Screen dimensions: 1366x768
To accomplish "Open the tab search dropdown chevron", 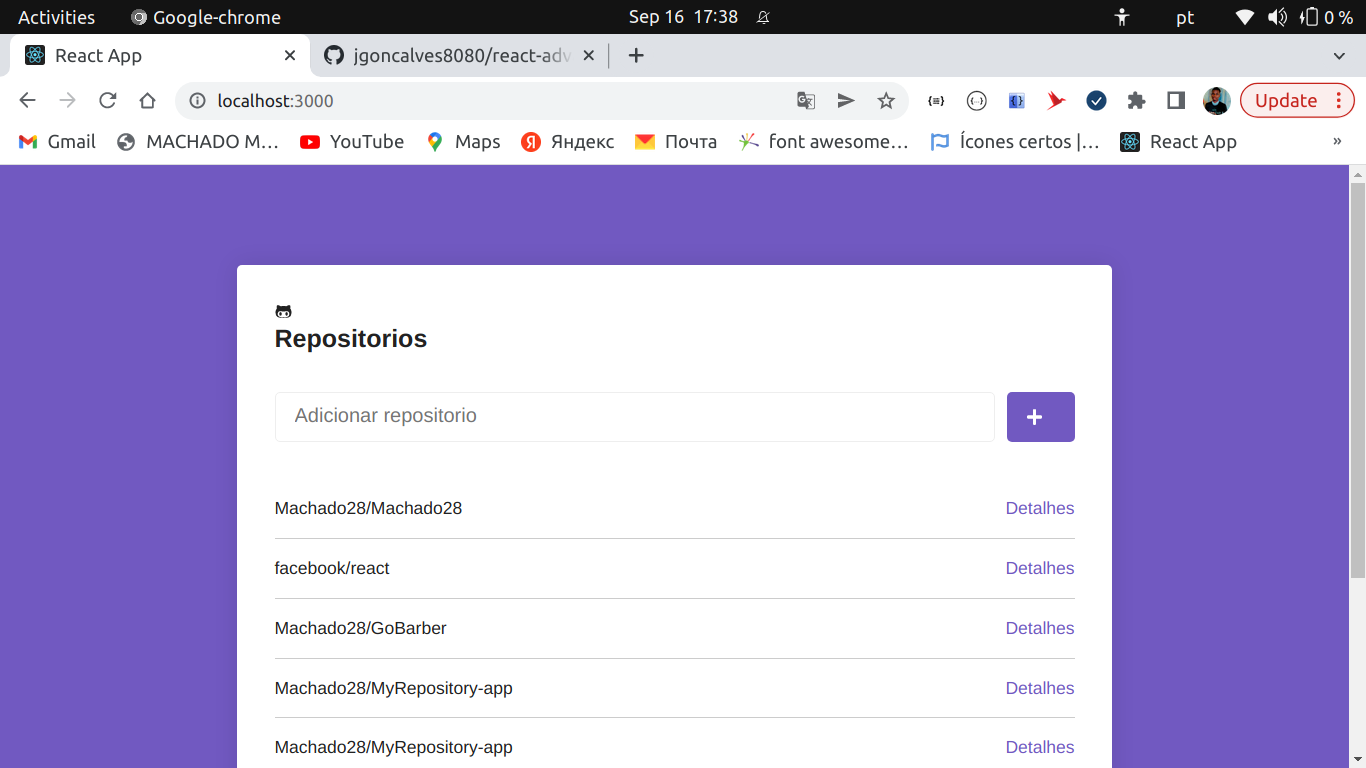I will pos(1339,55).
